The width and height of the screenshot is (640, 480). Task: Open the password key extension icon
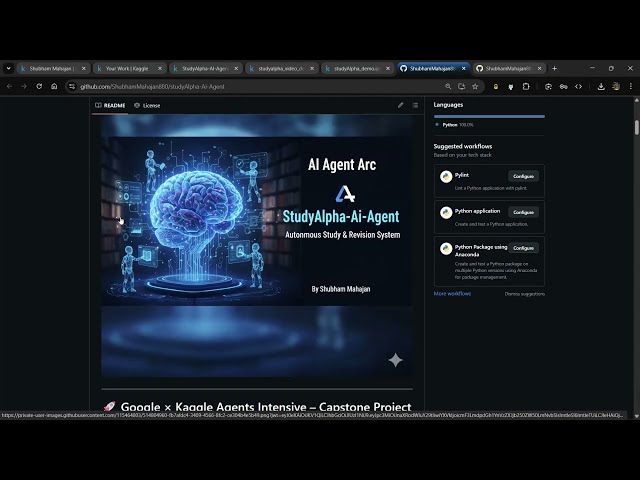(x=564, y=87)
